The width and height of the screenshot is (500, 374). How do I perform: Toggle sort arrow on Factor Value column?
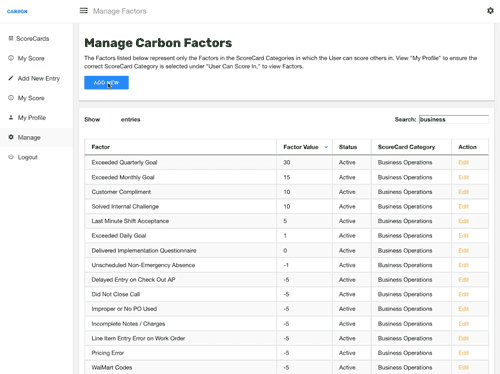pos(326,147)
